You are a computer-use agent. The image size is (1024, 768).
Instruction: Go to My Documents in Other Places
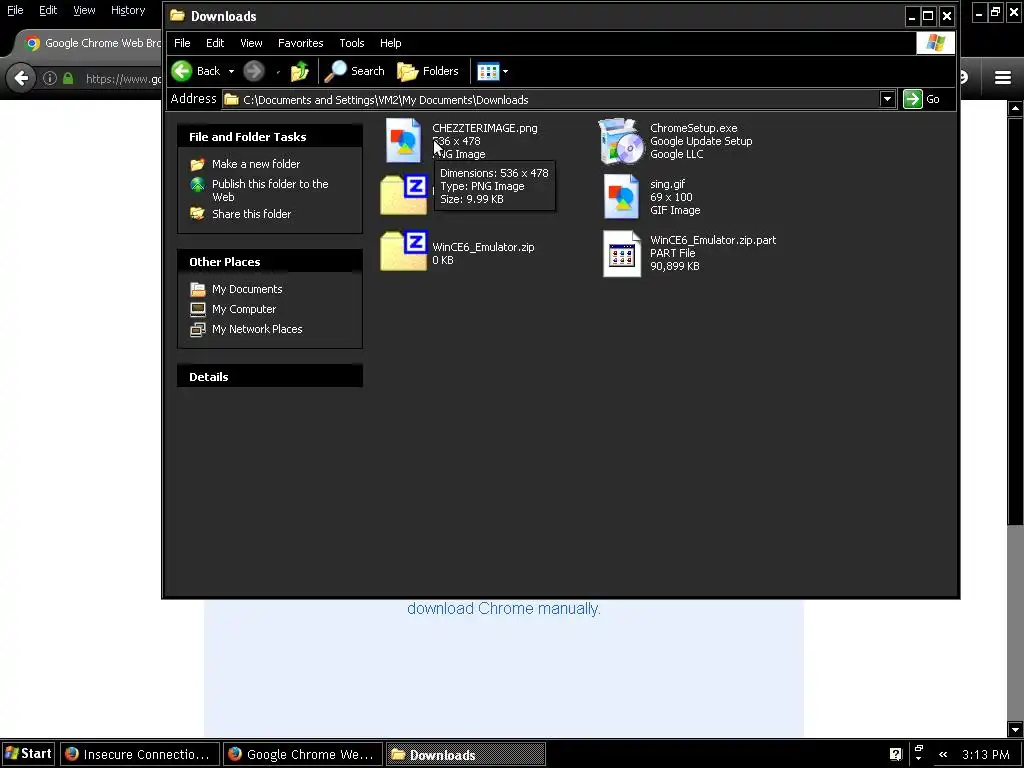point(247,289)
